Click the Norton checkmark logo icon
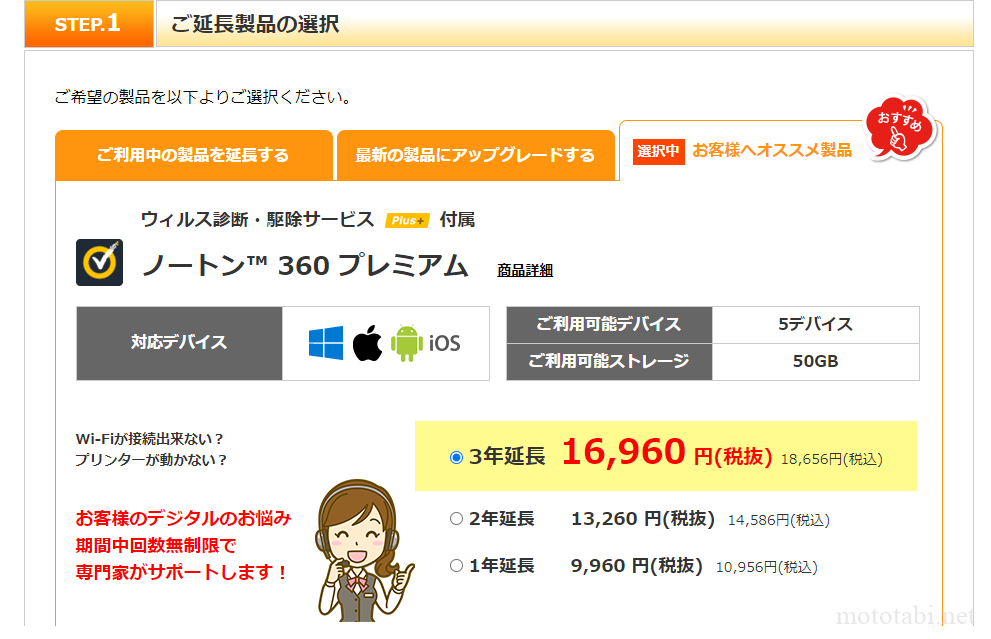Viewport: 991px width, 639px height. point(99,262)
